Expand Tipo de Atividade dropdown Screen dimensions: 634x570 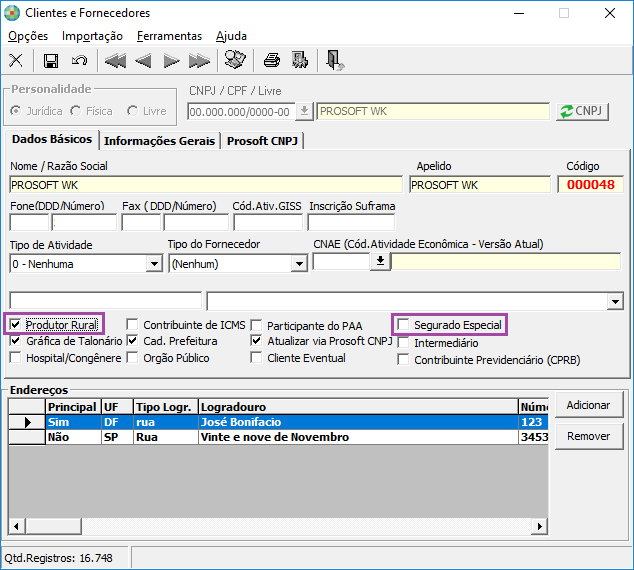tap(154, 264)
